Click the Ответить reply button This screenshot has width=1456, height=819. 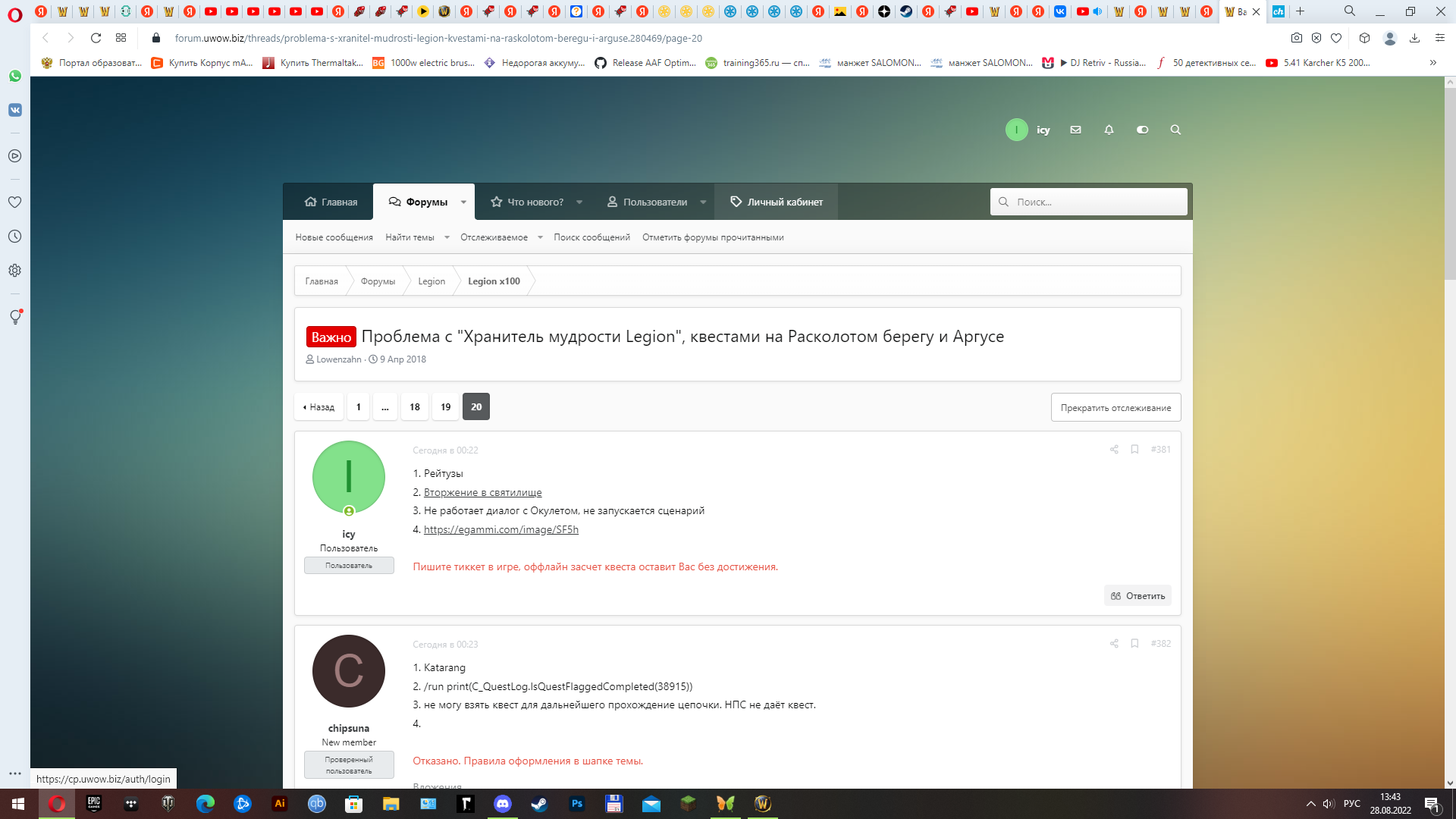pyautogui.click(x=1137, y=596)
